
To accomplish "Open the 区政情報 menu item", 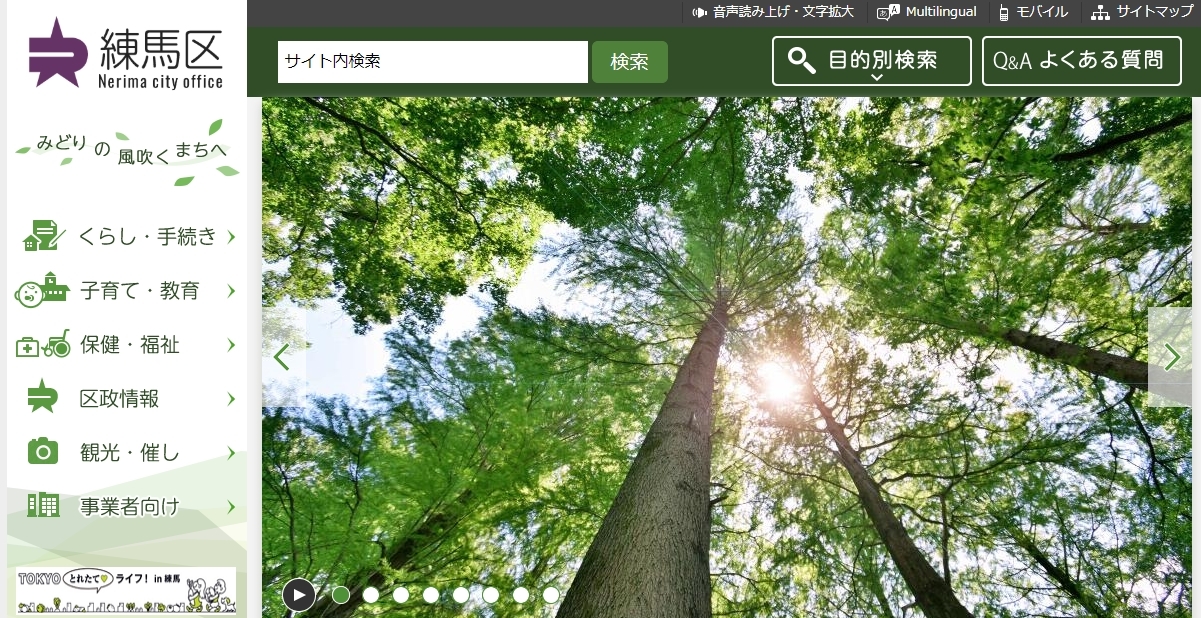I will tap(127, 399).
